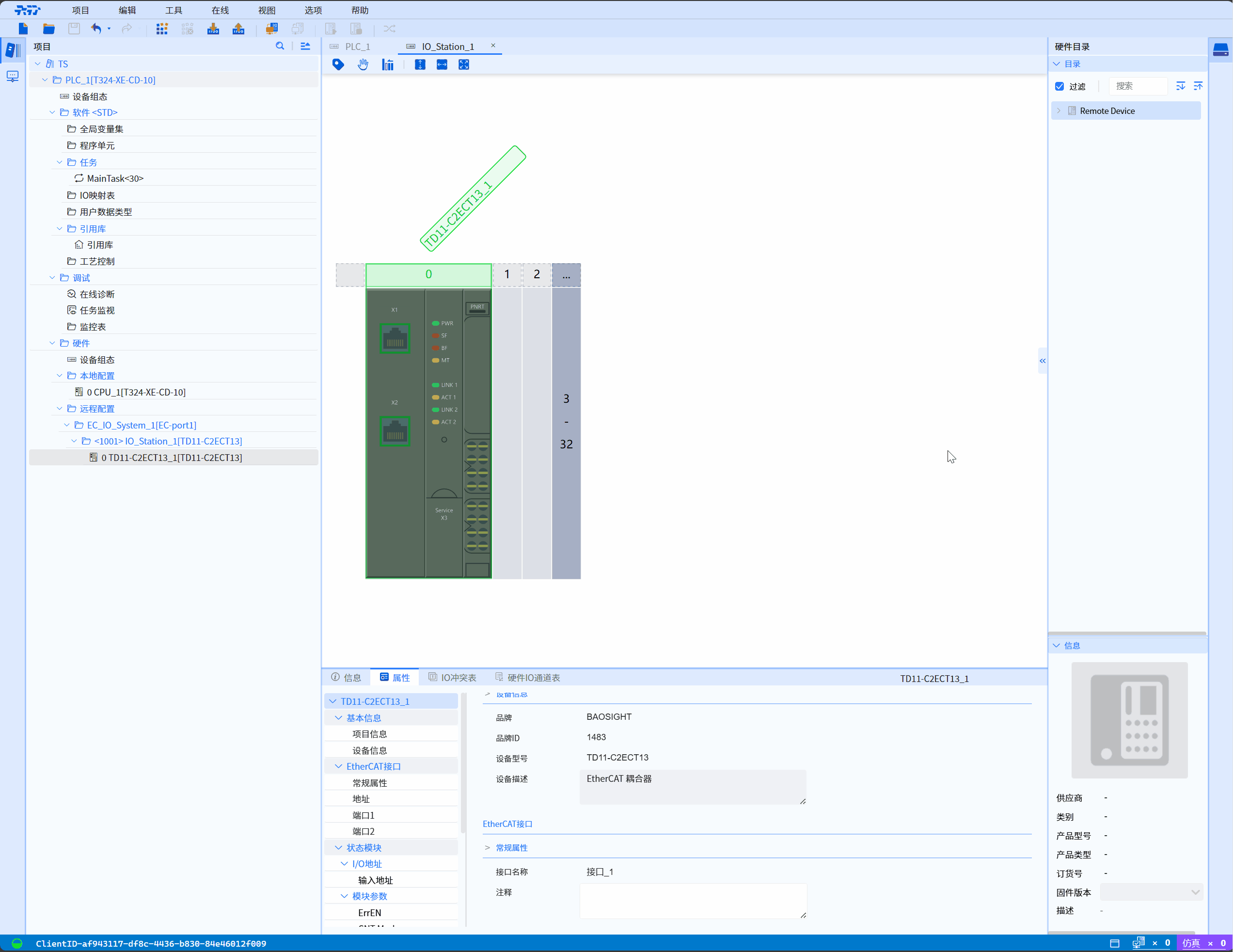
Task: Click the search icon in project panel
Action: click(280, 47)
